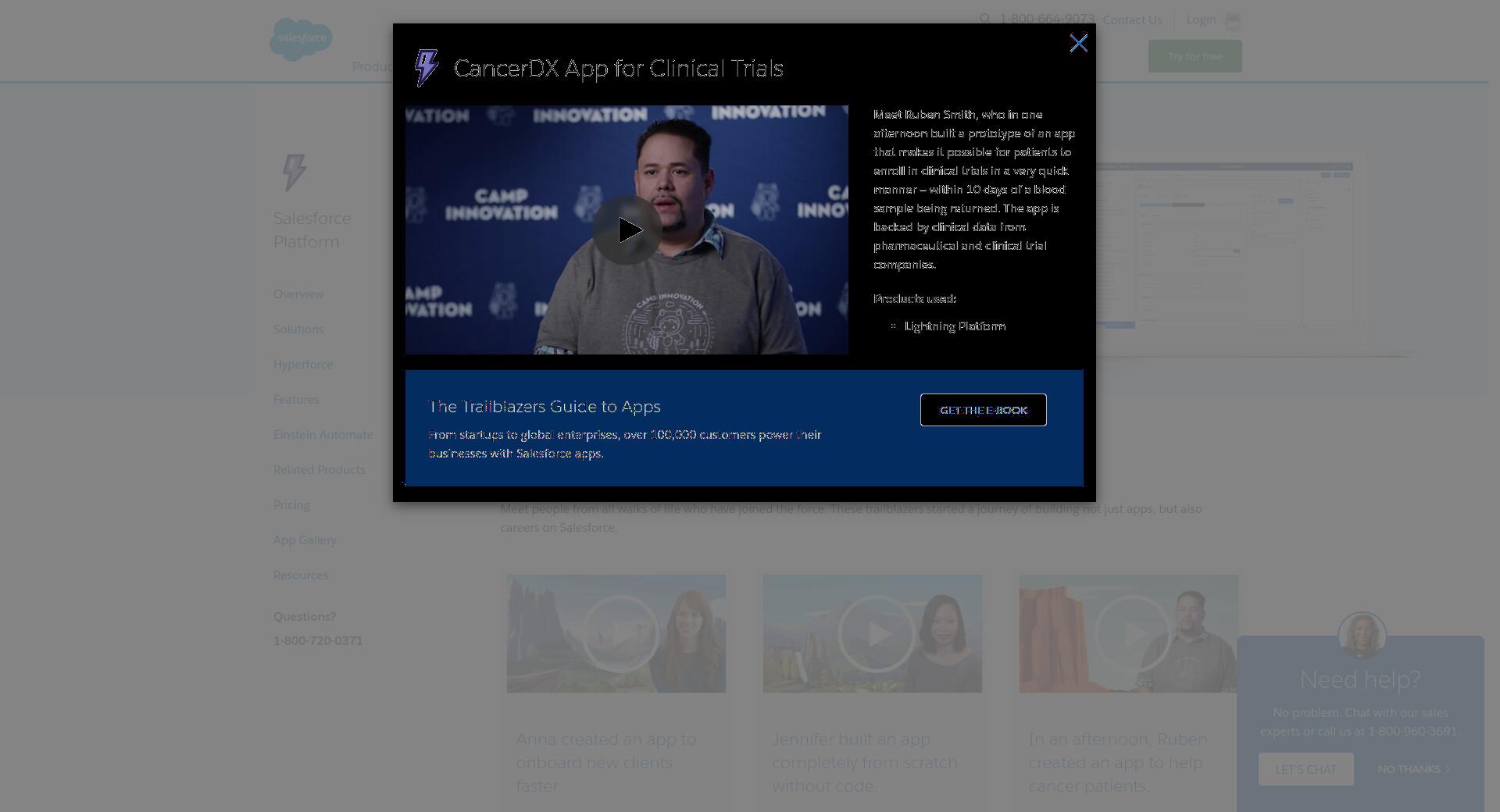Click the search magnifier icon in the header
1500x812 pixels.
tap(985, 19)
